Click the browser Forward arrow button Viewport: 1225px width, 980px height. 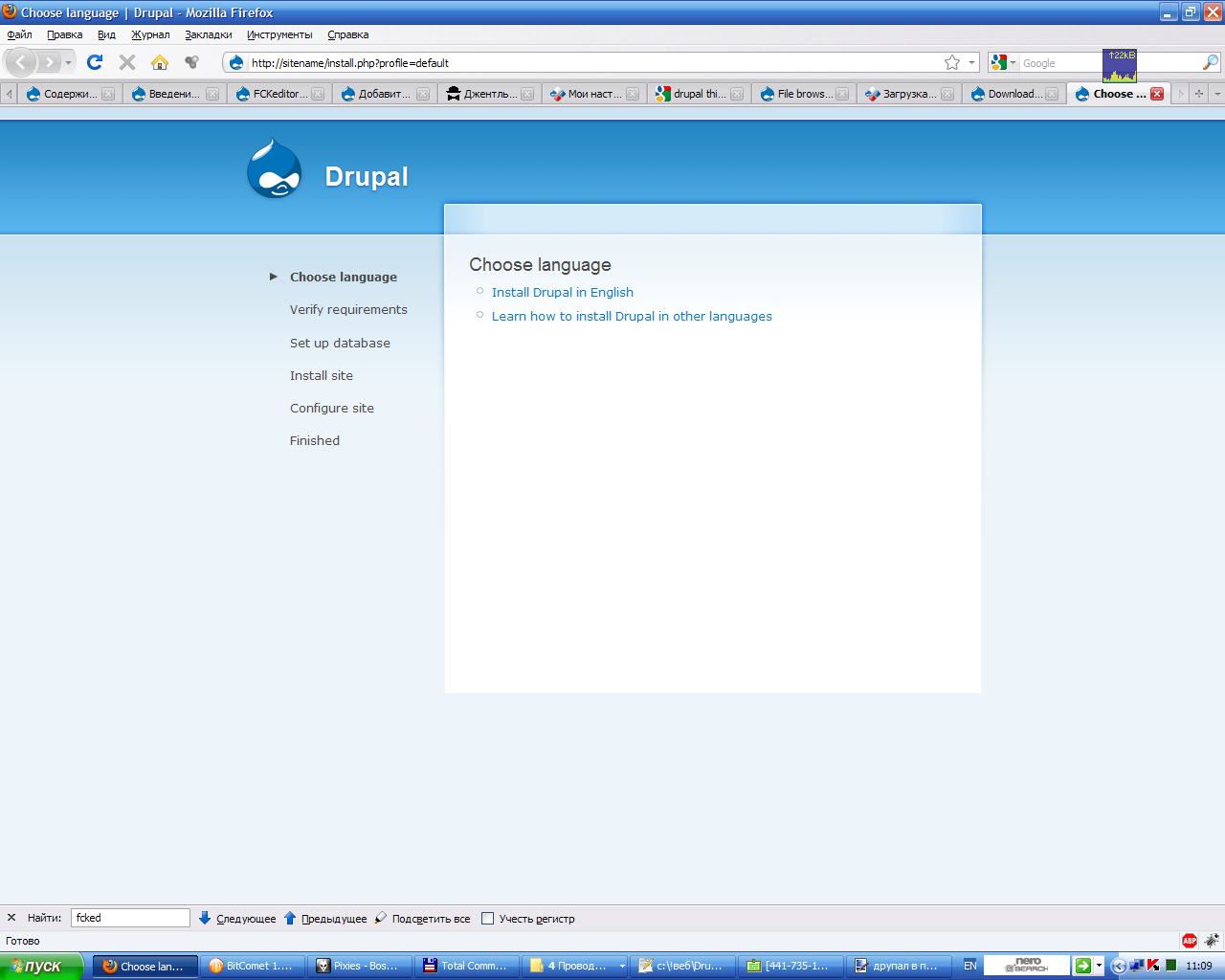click(49, 62)
